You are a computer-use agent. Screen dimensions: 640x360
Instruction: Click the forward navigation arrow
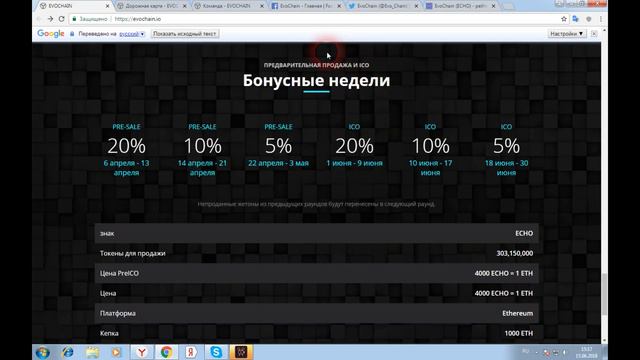(50, 19)
